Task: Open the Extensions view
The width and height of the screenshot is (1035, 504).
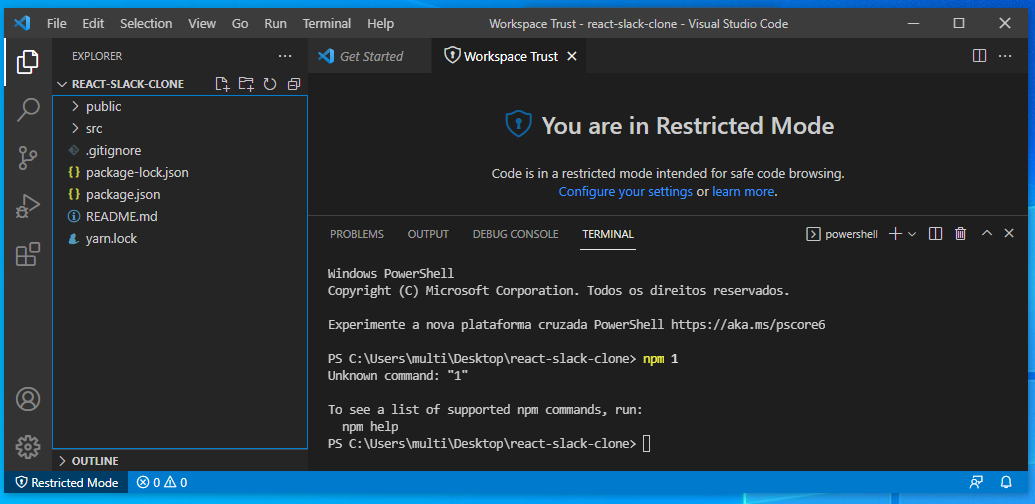Action: [27, 255]
